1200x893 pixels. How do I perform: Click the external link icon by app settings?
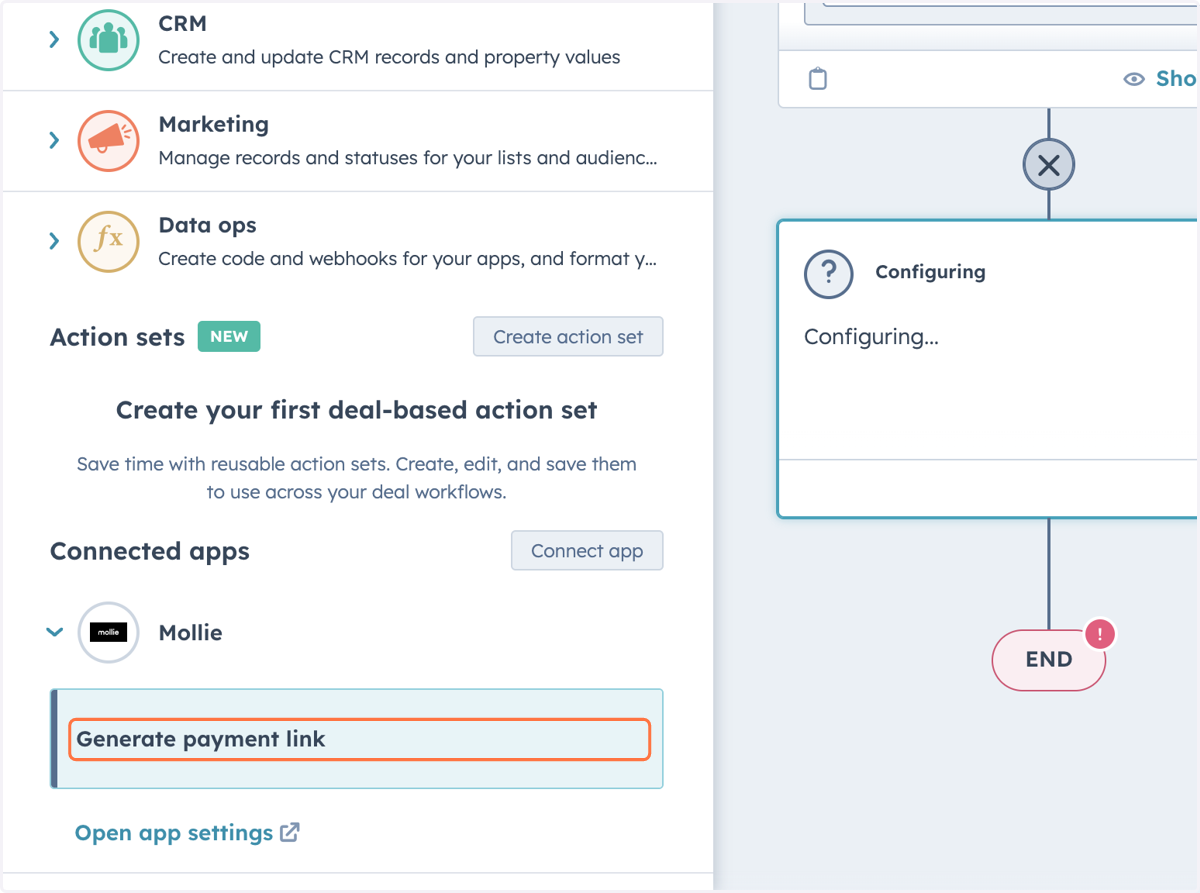point(290,832)
